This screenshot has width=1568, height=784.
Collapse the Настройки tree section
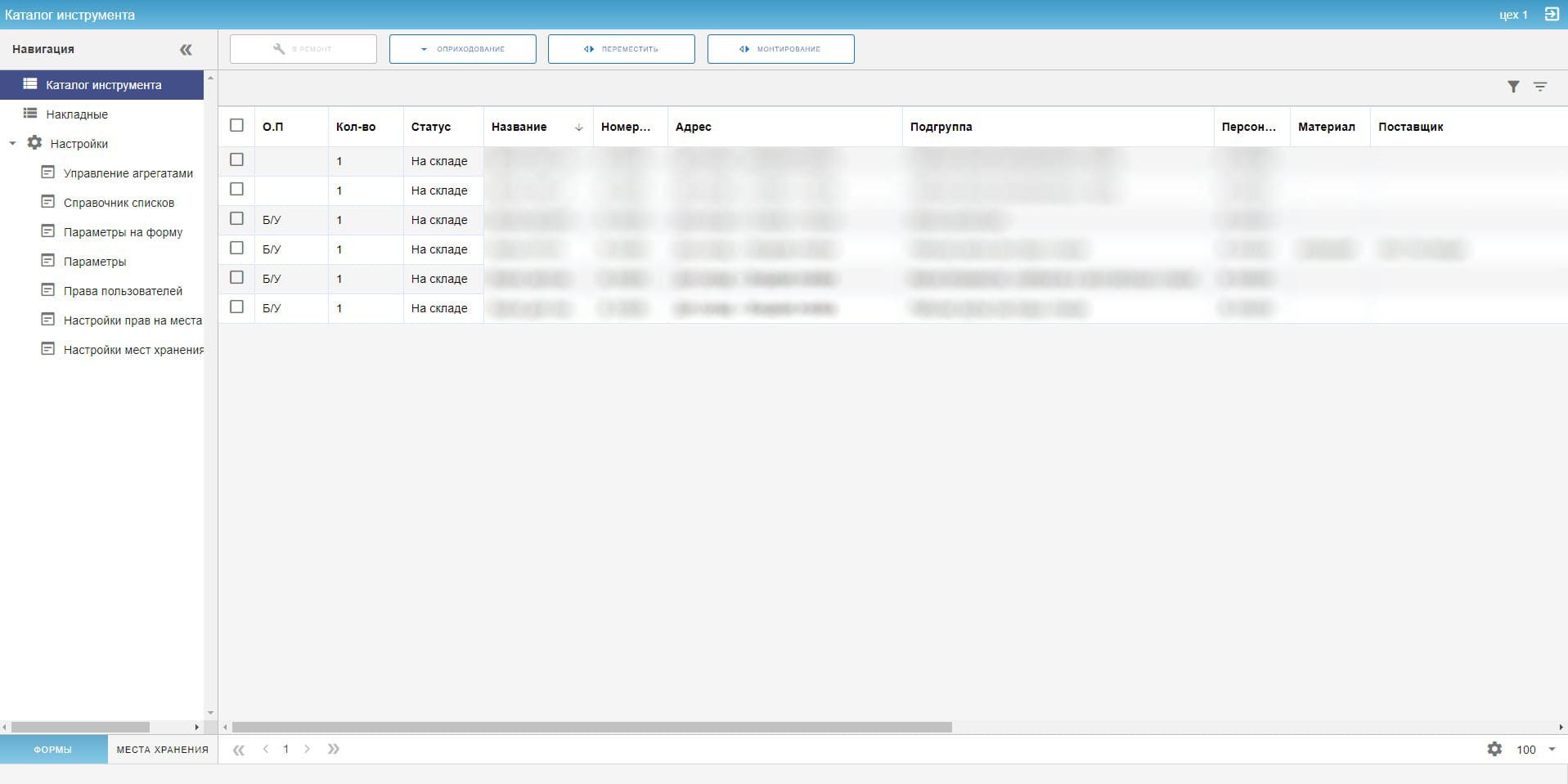[x=12, y=144]
